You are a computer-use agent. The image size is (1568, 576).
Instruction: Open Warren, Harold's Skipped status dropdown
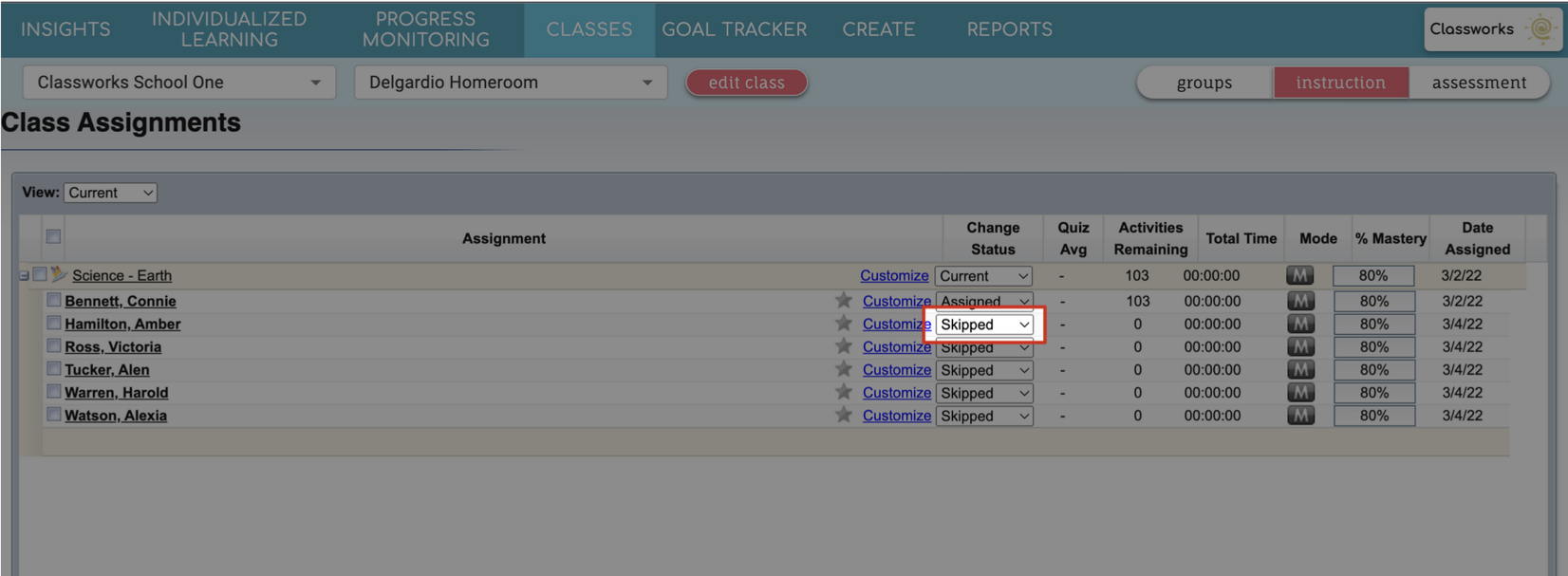[x=984, y=393]
